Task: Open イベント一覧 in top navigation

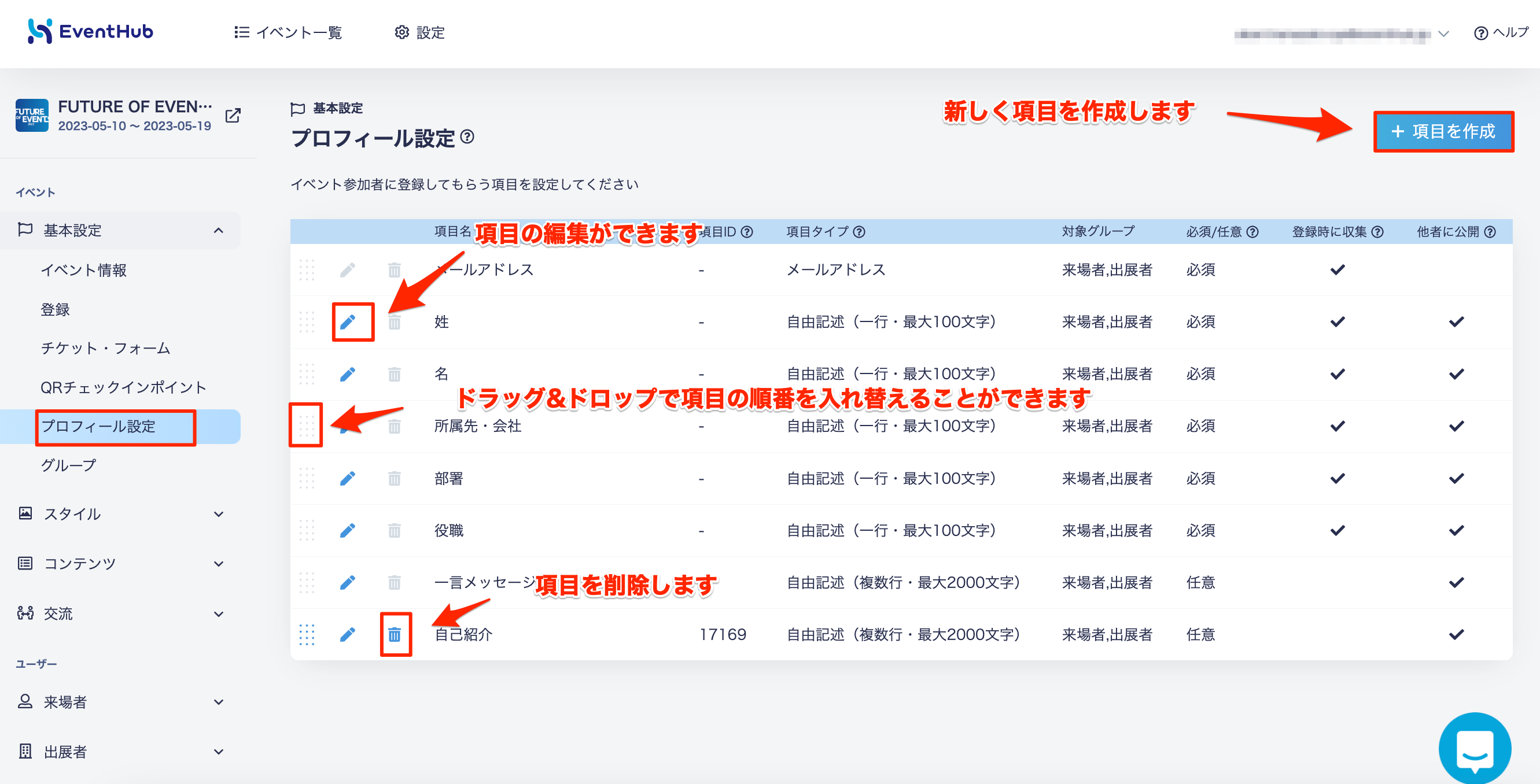Action: tap(288, 32)
